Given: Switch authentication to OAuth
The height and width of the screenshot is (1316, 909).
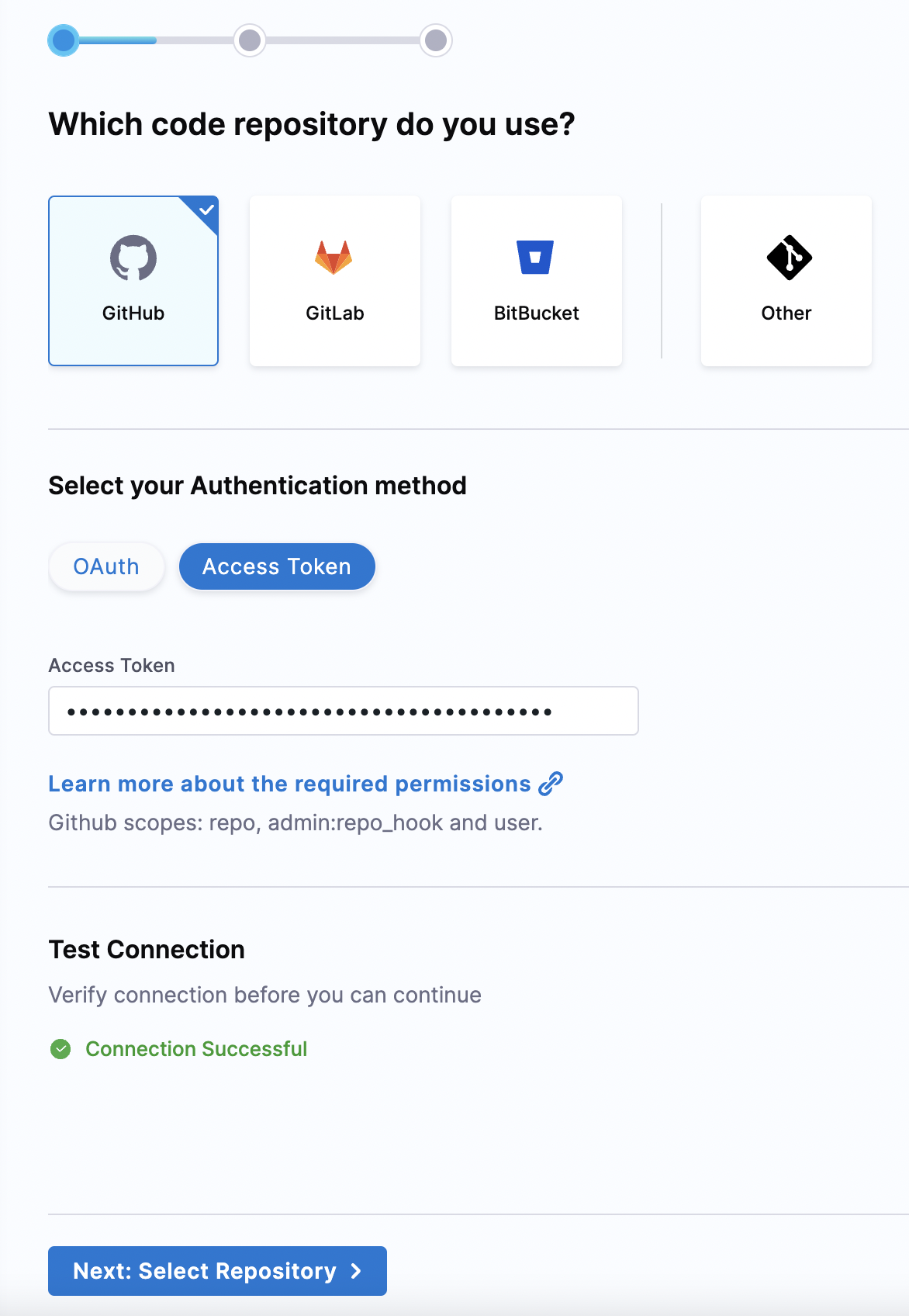Looking at the screenshot, I should tap(106, 566).
